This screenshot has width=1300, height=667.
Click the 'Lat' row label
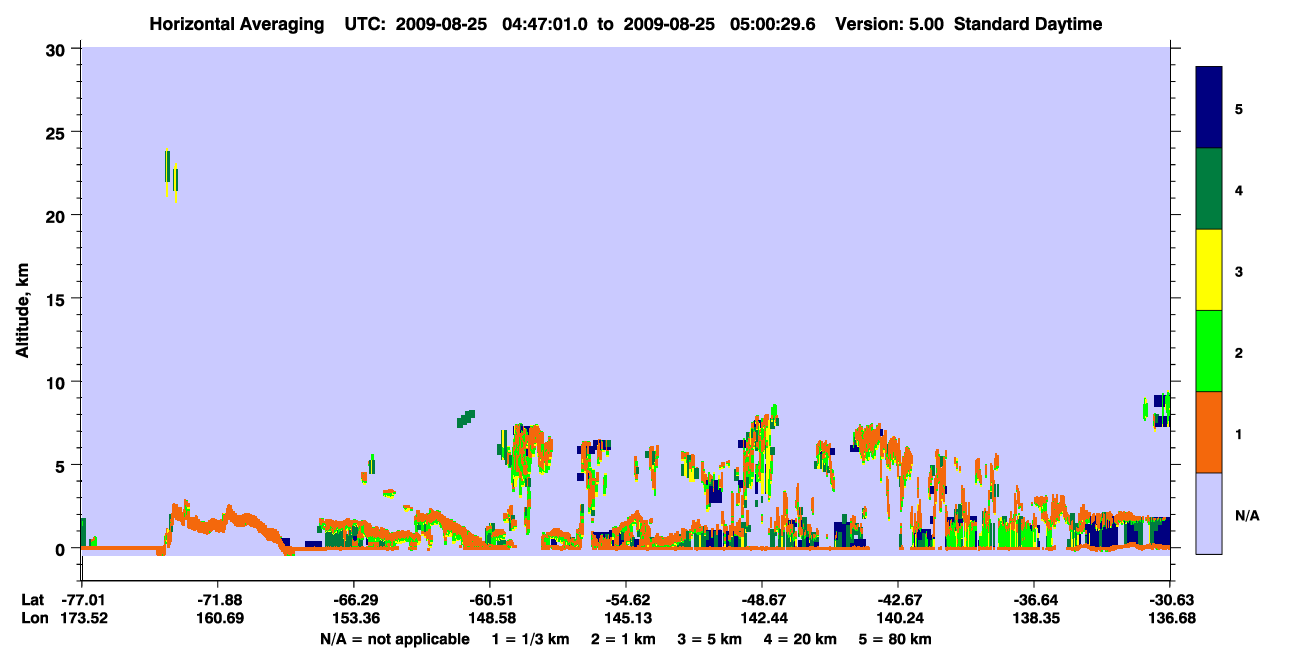(32, 600)
